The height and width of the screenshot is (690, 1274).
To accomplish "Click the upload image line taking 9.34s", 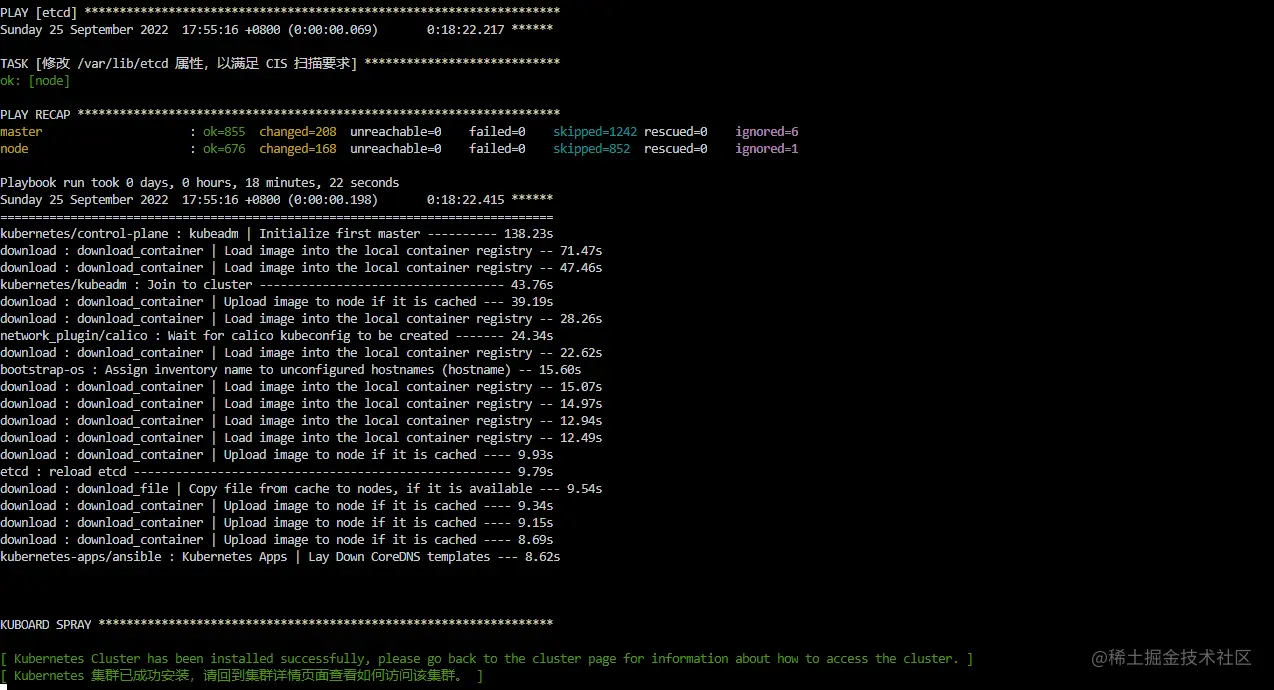I will [x=277, y=505].
